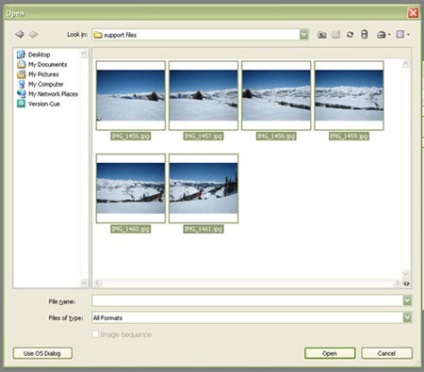The image size is (424, 372).
Task: Open the View menu icon
Action: pos(402,34)
